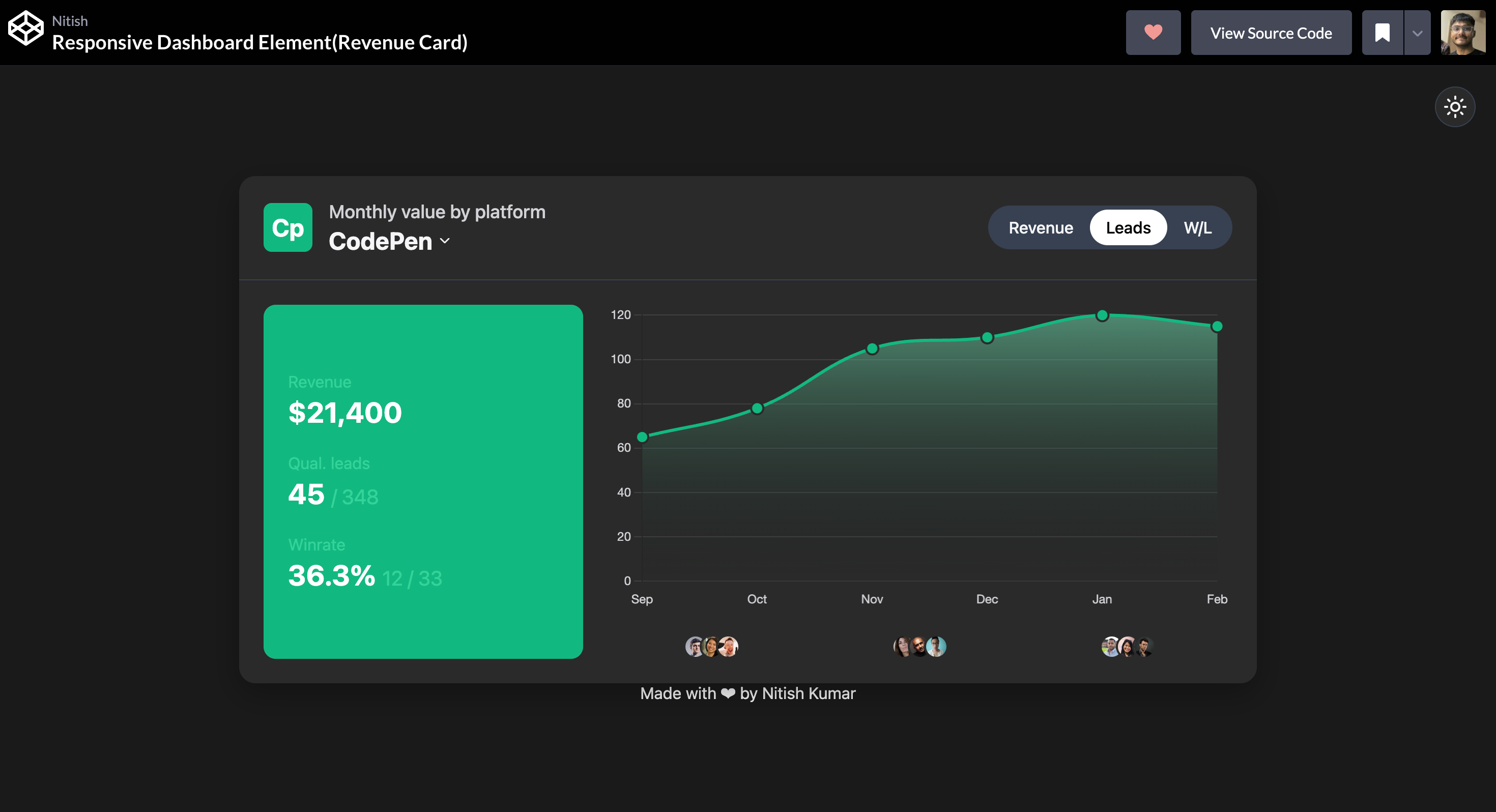Toggle light mode with sun icon
This screenshot has width=1496, height=812.
pos(1455,107)
